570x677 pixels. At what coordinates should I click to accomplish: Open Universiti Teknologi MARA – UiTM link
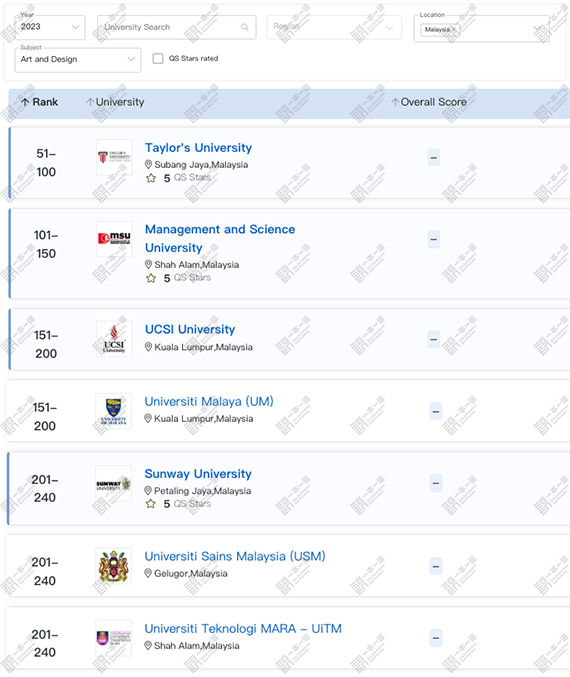point(243,629)
